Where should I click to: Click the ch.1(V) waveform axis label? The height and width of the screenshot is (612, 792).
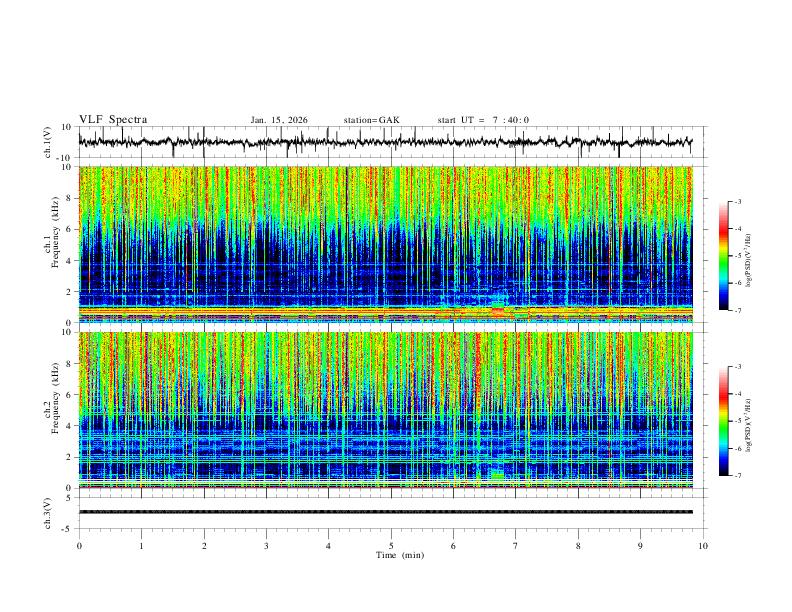click(x=47, y=142)
